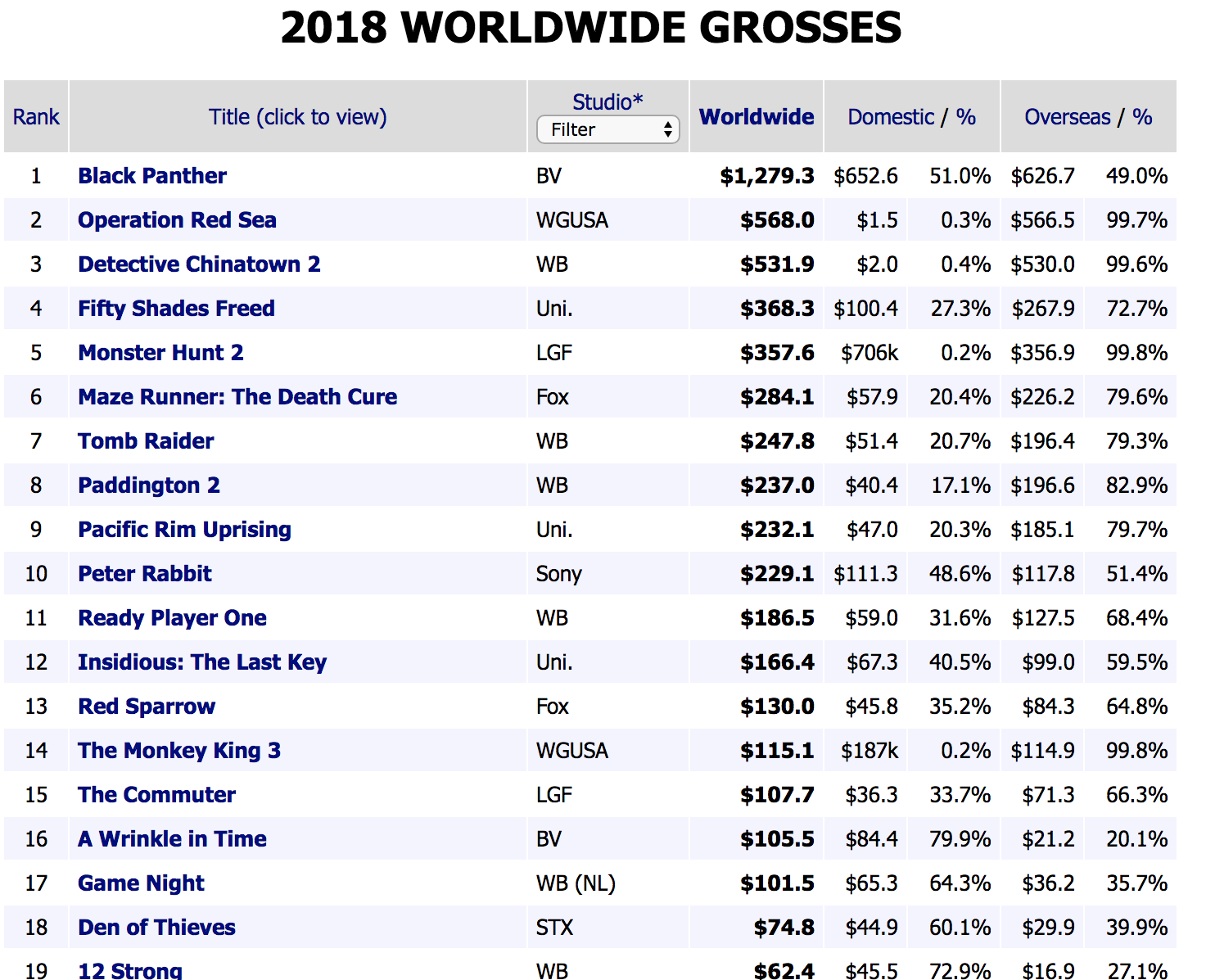Open Den of Thieves details
Image resolution: width=1206 pixels, height=980 pixels.
click(156, 927)
